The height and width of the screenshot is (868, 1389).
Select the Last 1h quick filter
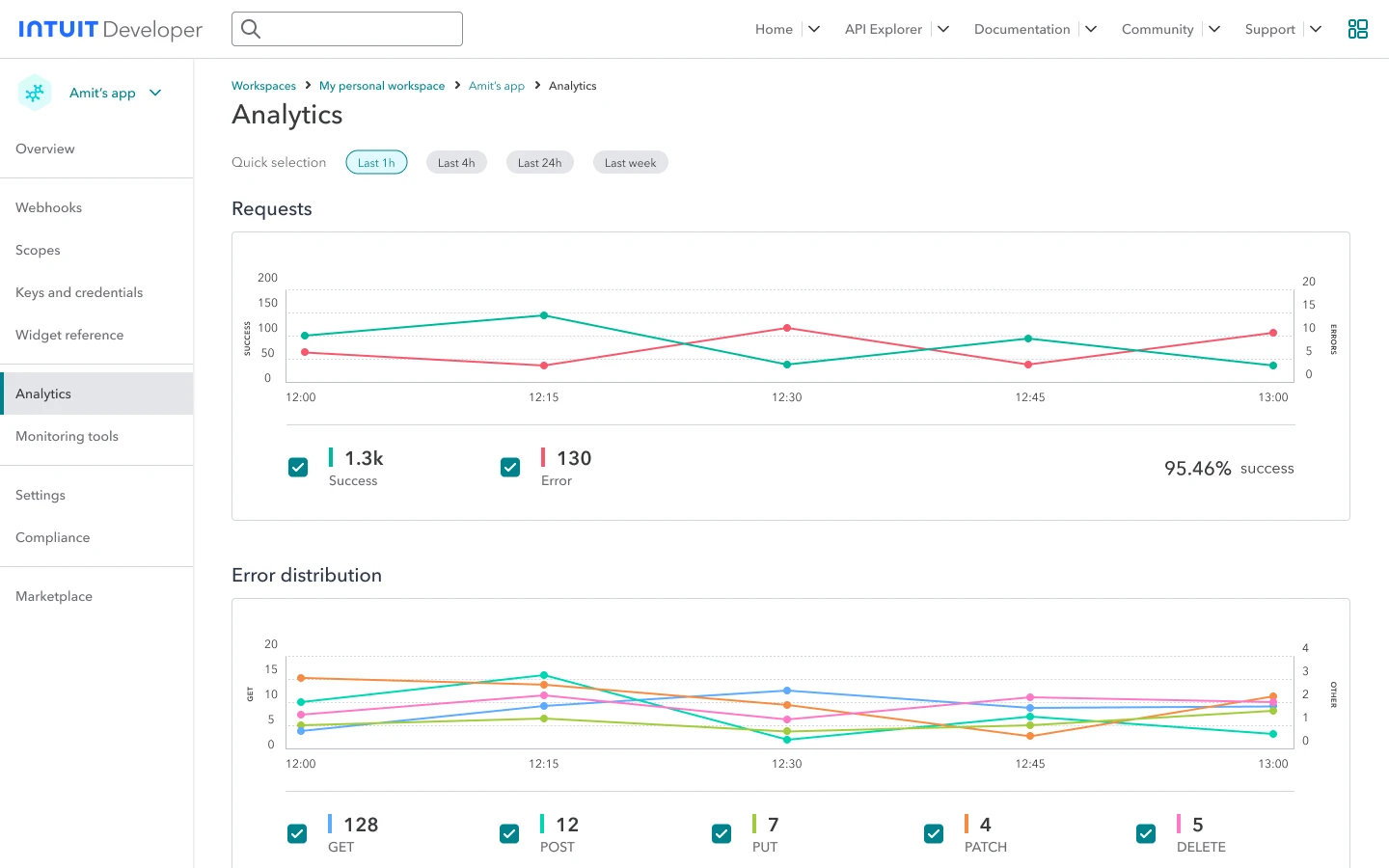pos(376,162)
